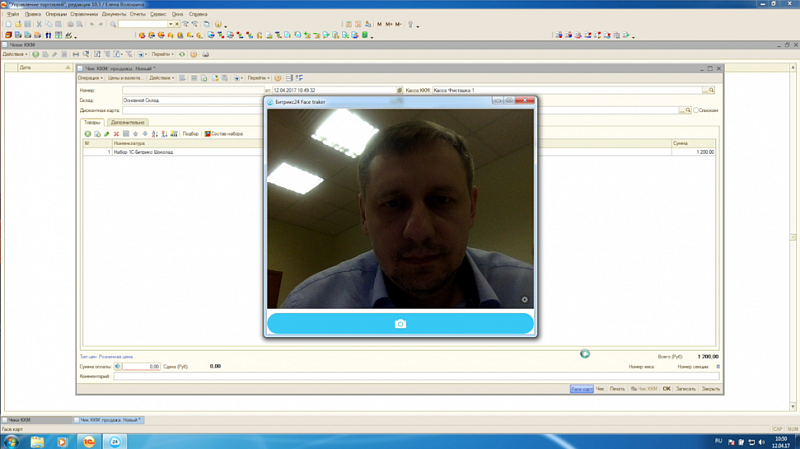Click the pencil edit row icon in Товары toolbar
This screenshot has height=449, width=800.
107,134
